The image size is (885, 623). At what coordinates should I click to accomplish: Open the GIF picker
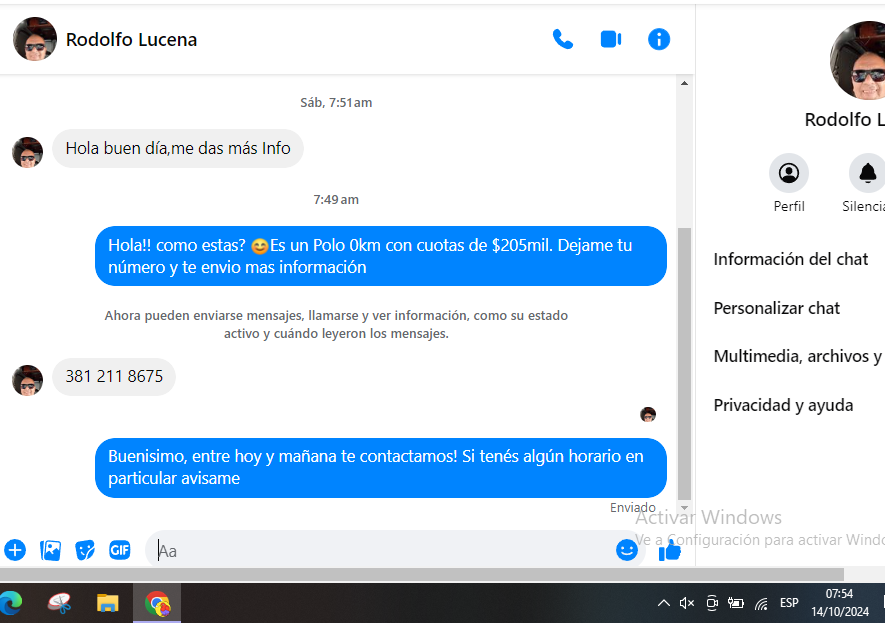pyautogui.click(x=120, y=550)
